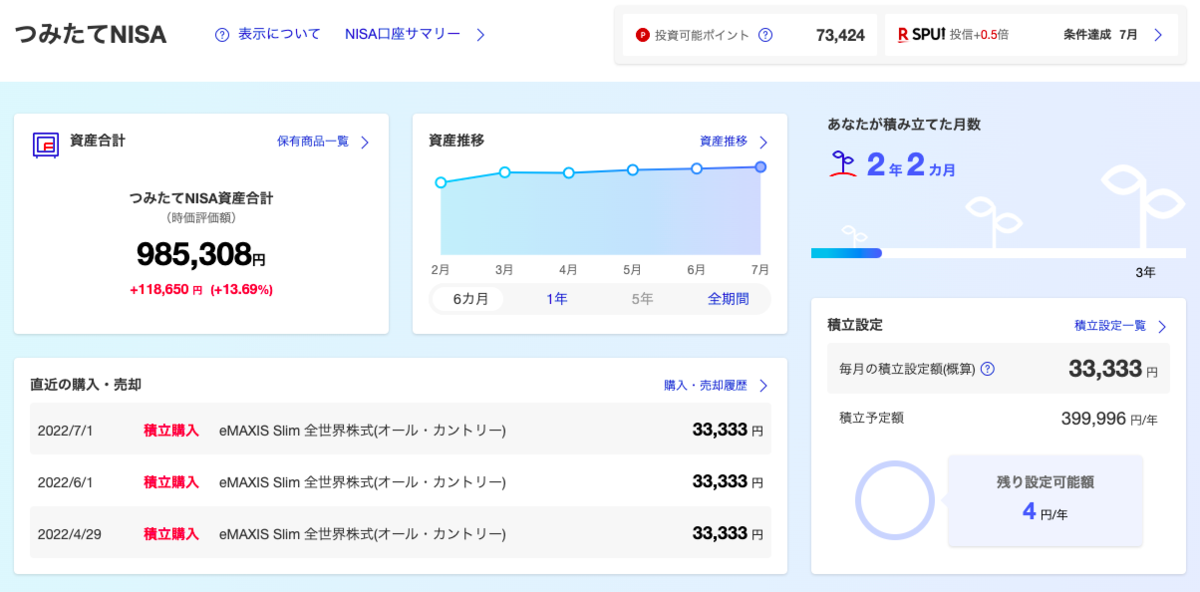Select the 2022/7/1 purchase row
Screen dimensions: 1200x592
coord(400,430)
